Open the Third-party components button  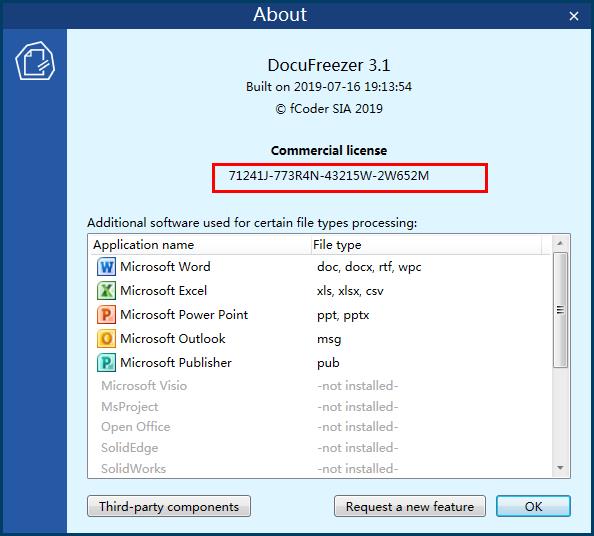pyautogui.click(x=169, y=506)
